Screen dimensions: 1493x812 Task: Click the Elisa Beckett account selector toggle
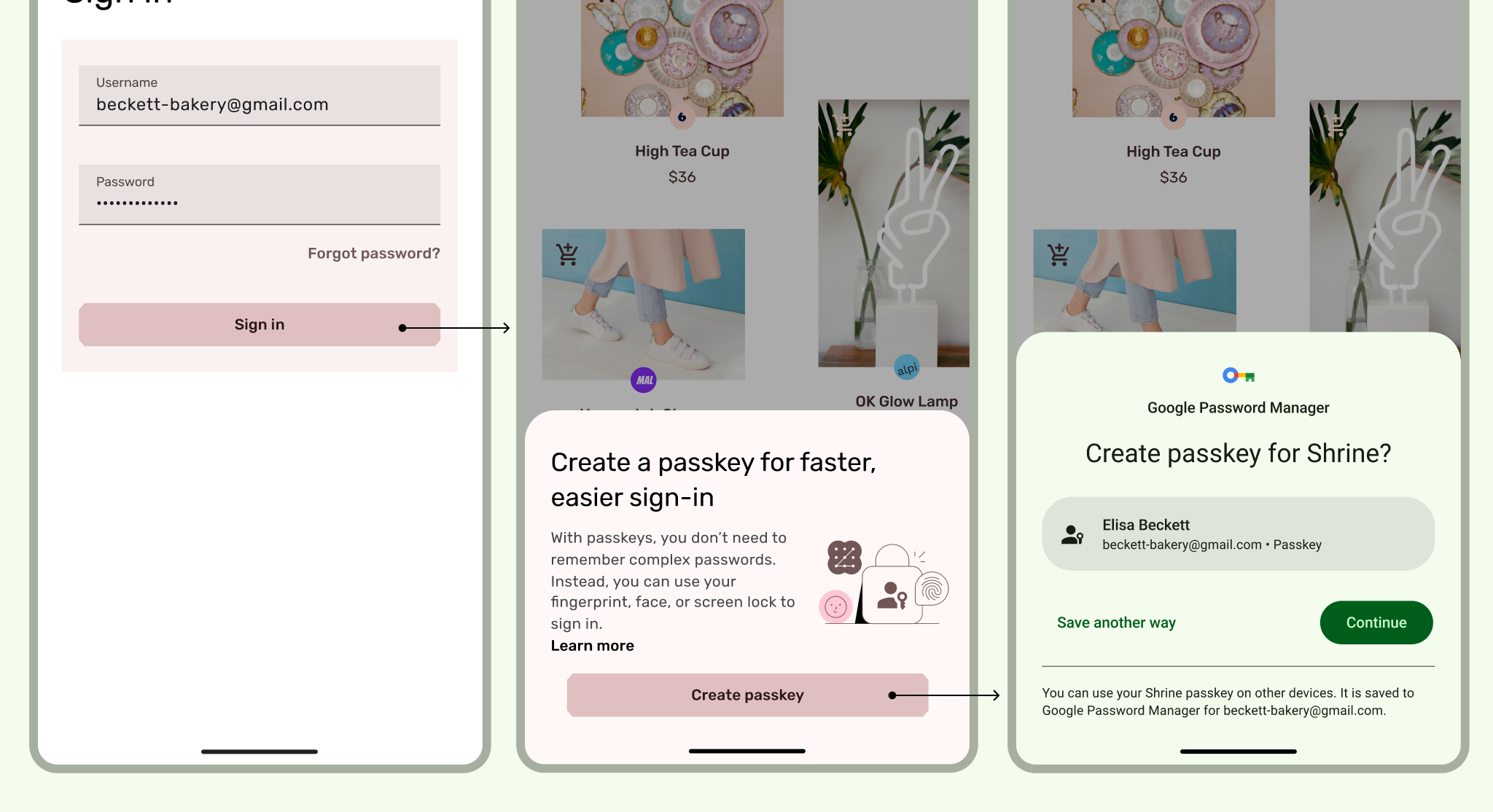1238,533
